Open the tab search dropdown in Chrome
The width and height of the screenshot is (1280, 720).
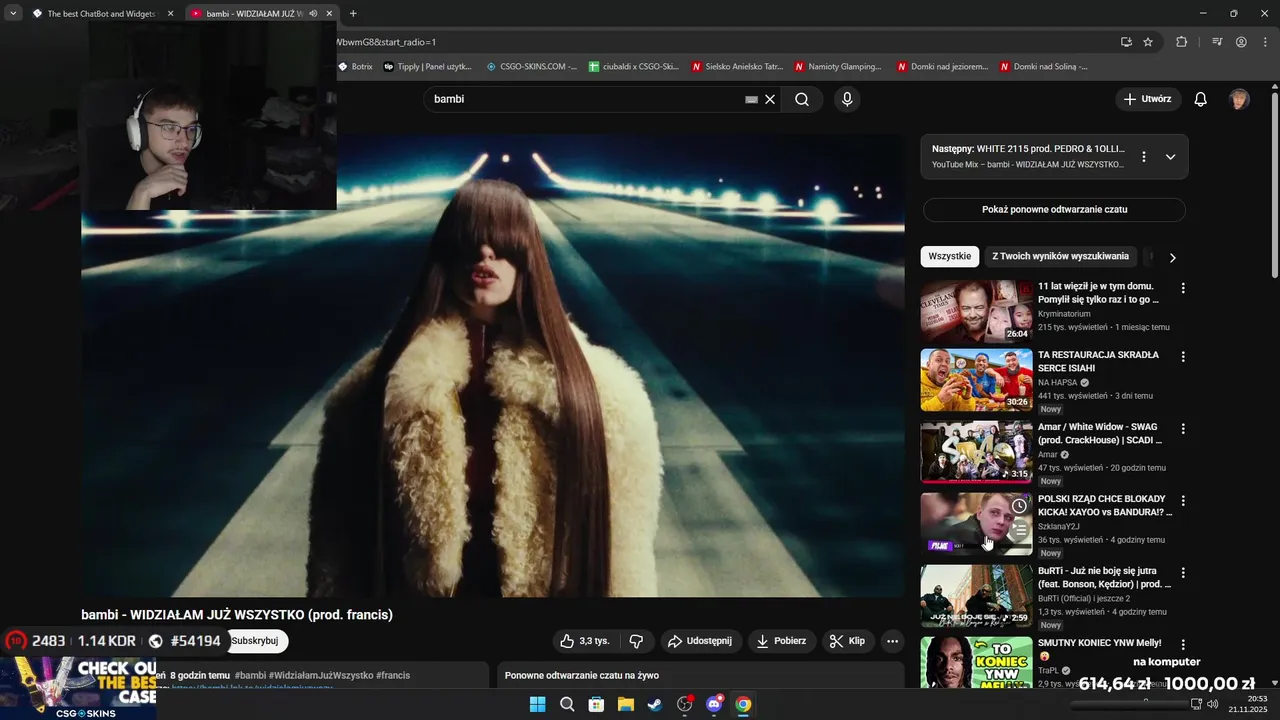coord(13,13)
